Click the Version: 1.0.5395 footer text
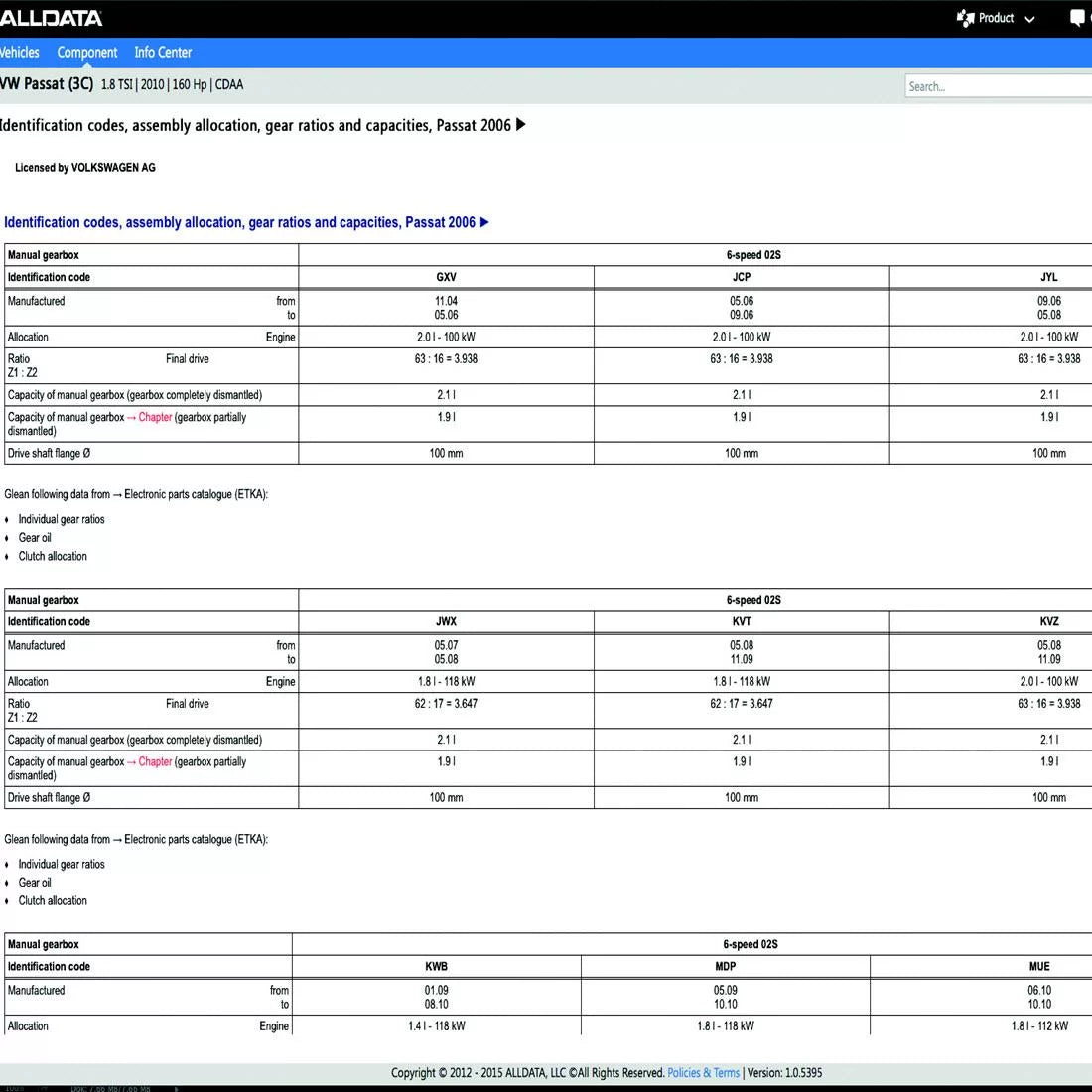1092x1092 pixels. [x=785, y=1072]
